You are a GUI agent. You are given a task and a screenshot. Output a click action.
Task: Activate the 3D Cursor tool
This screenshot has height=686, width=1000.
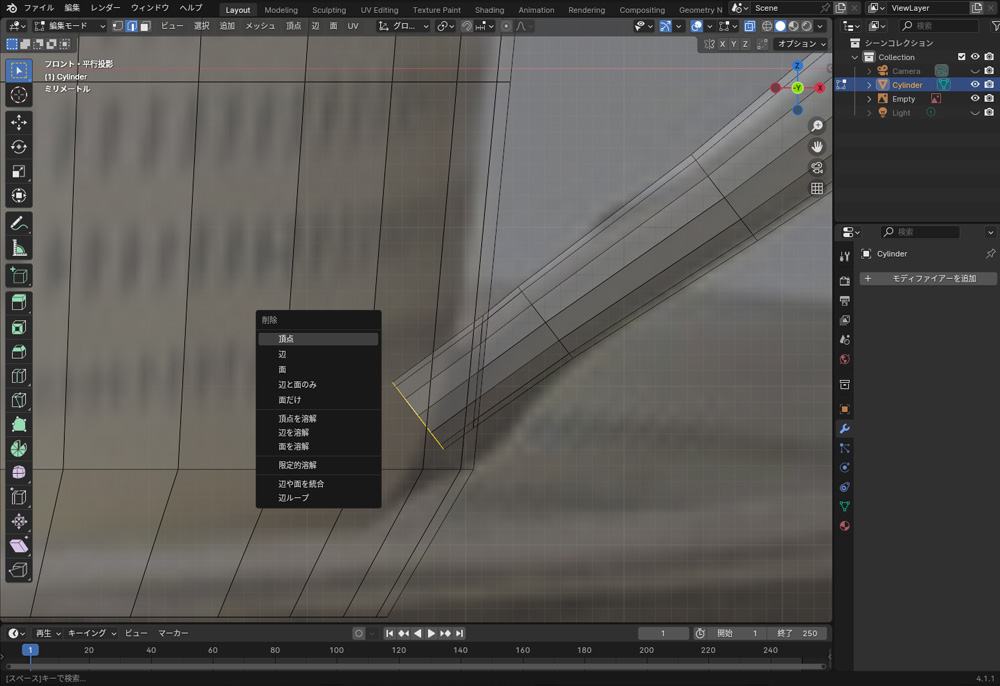pos(19,95)
